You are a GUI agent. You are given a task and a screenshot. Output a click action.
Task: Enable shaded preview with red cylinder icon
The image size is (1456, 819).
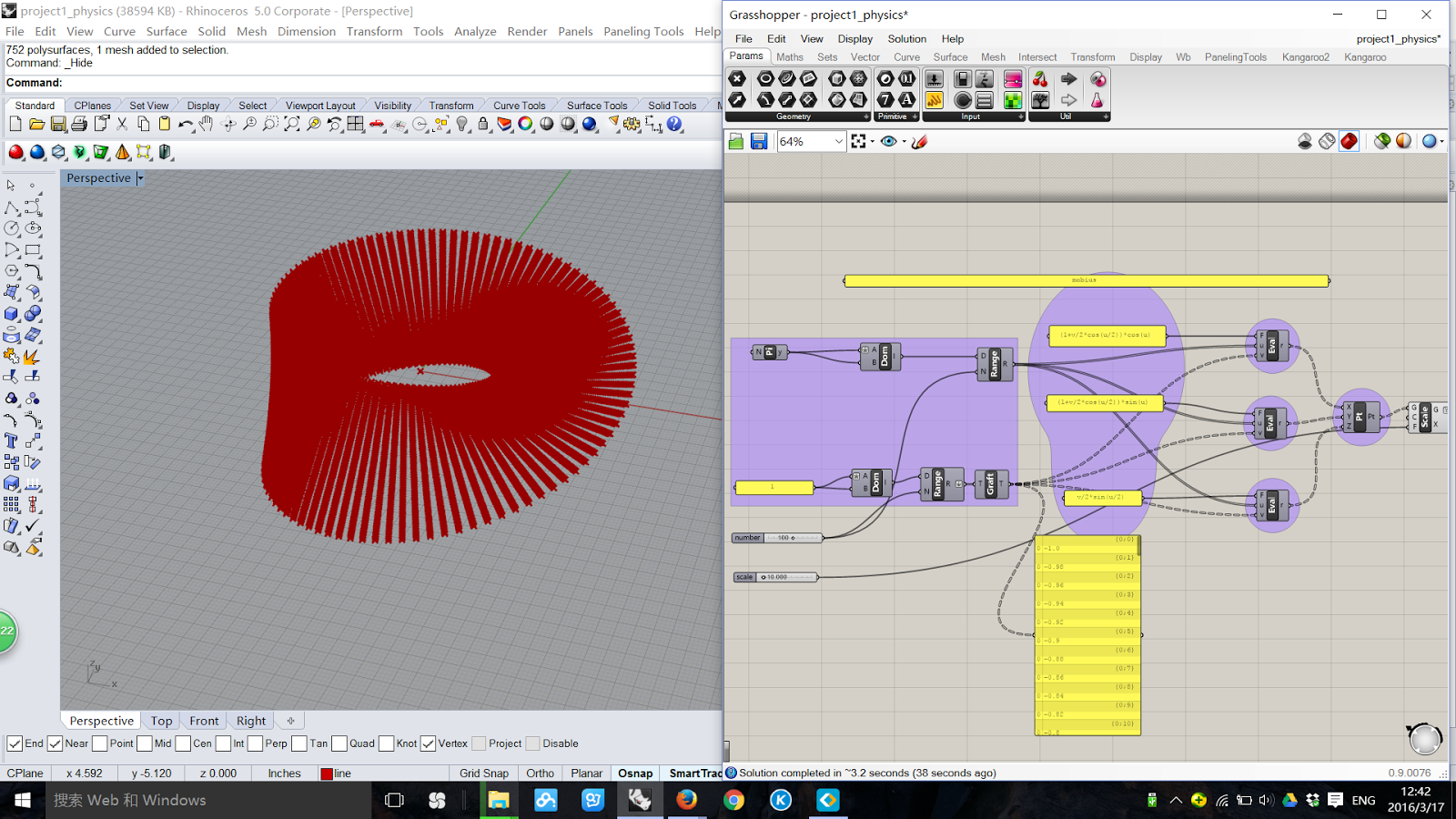(x=1350, y=141)
